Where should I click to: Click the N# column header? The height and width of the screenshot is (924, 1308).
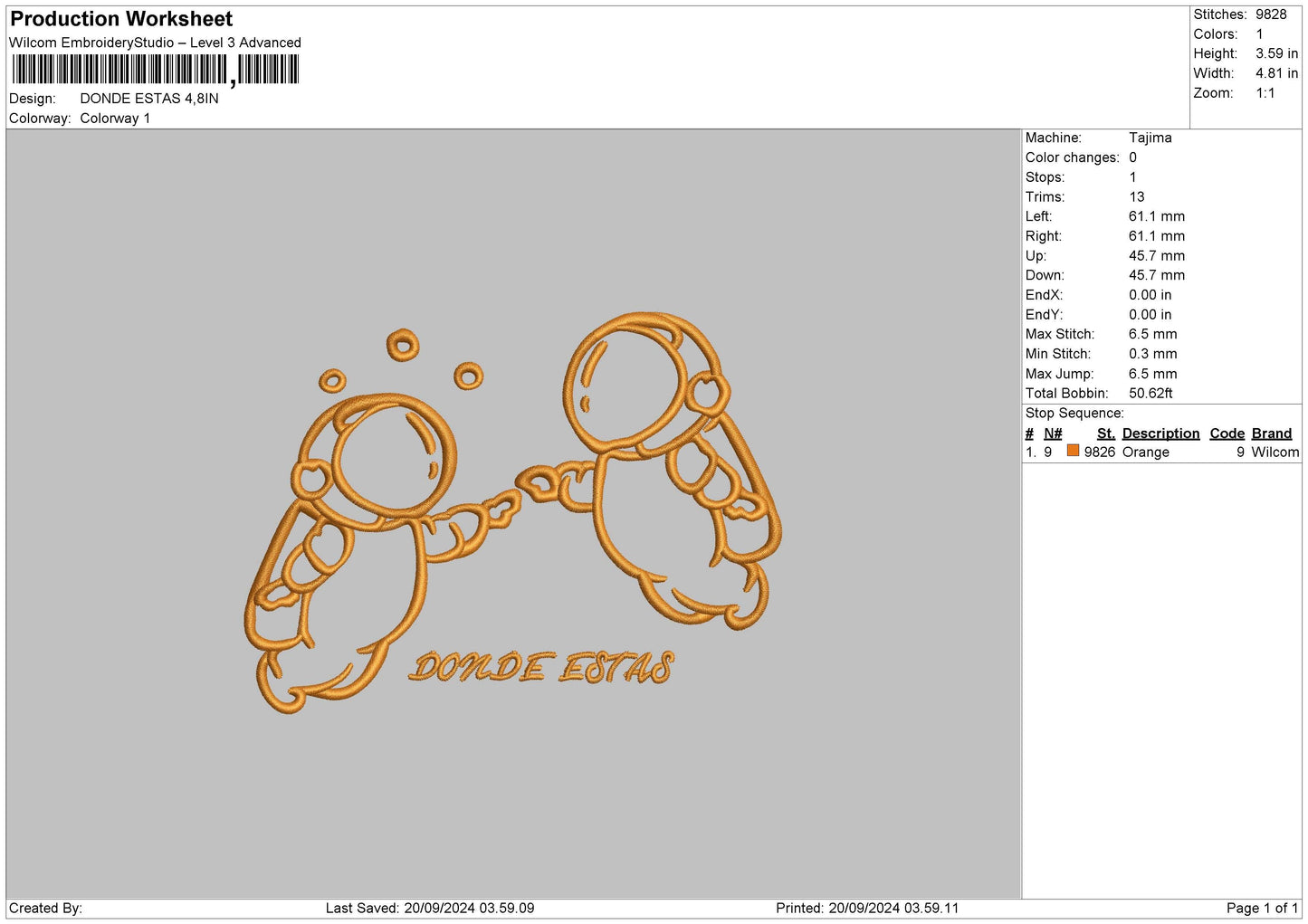1053,433
